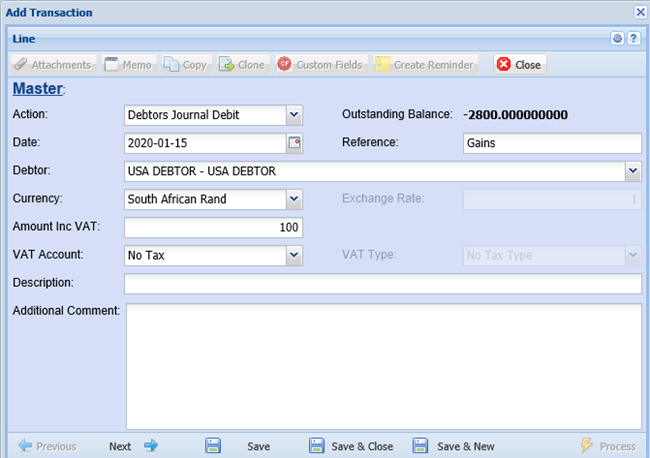Viewport: 650px width, 458px height.
Task: Open the date picker calendar icon
Action: tap(294, 143)
